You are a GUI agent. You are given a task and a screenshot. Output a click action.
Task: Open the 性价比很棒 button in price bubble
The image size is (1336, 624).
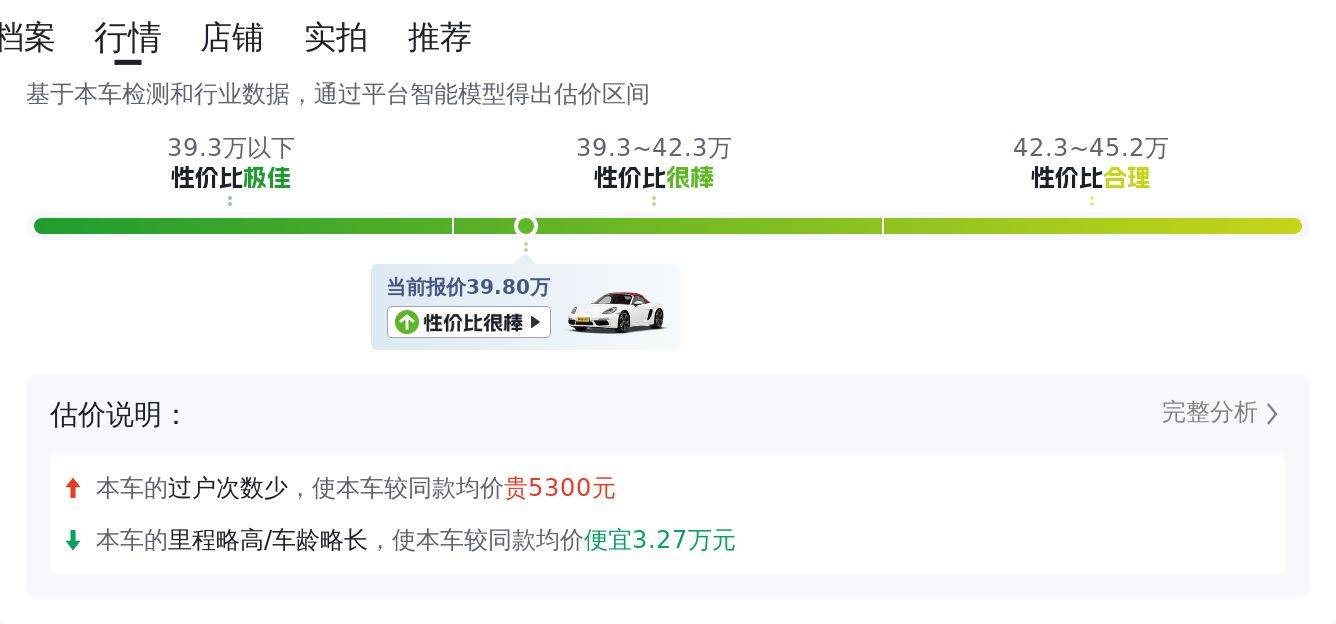(x=468, y=322)
